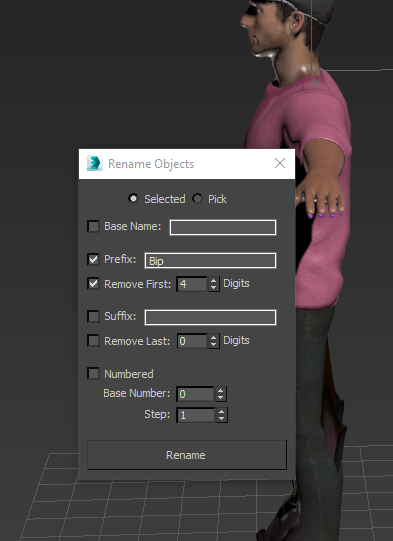Uncheck the Prefix checkbox

pyautogui.click(x=93, y=259)
